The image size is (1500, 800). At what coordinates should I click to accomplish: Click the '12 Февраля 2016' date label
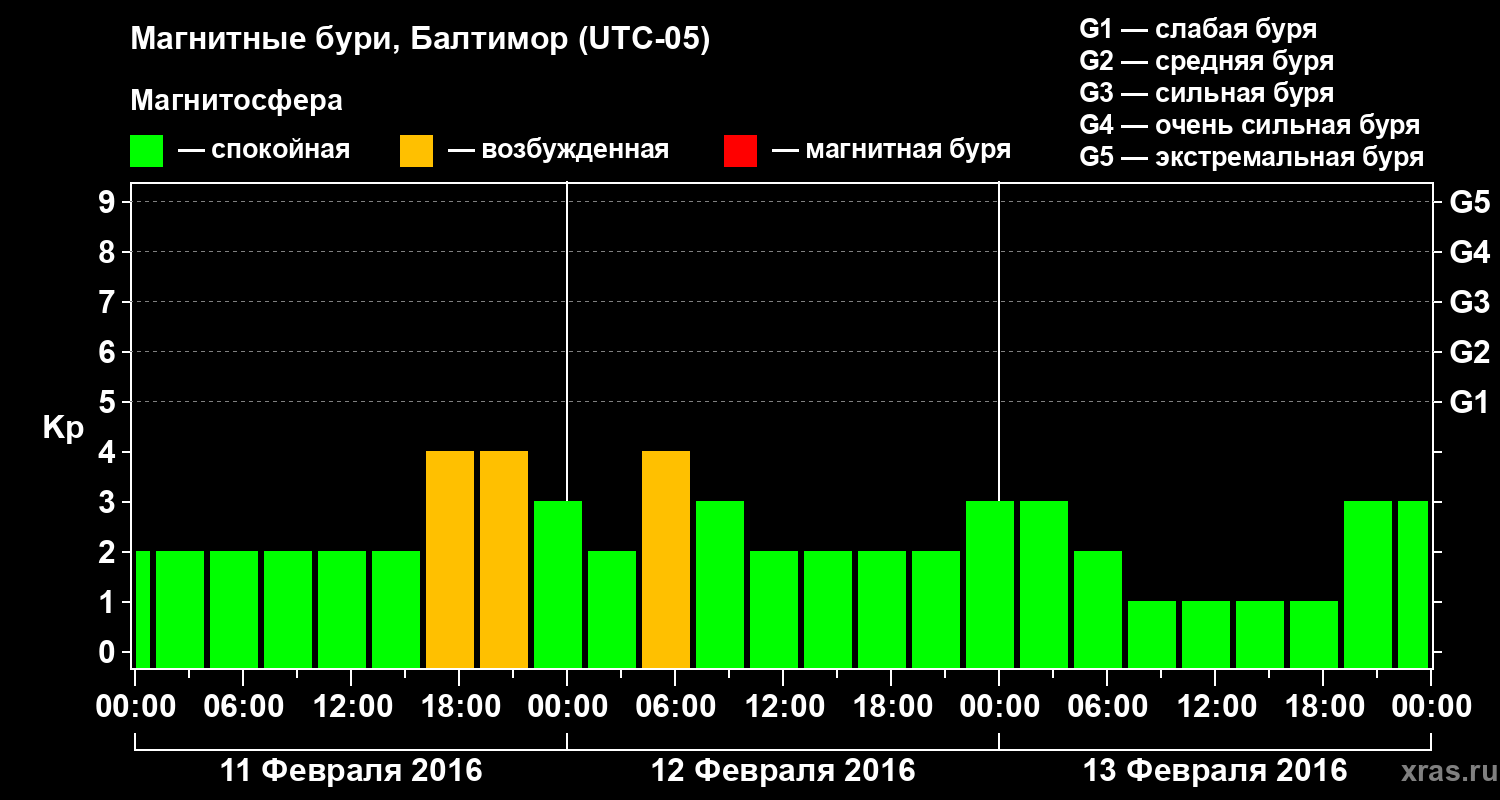[x=783, y=771]
